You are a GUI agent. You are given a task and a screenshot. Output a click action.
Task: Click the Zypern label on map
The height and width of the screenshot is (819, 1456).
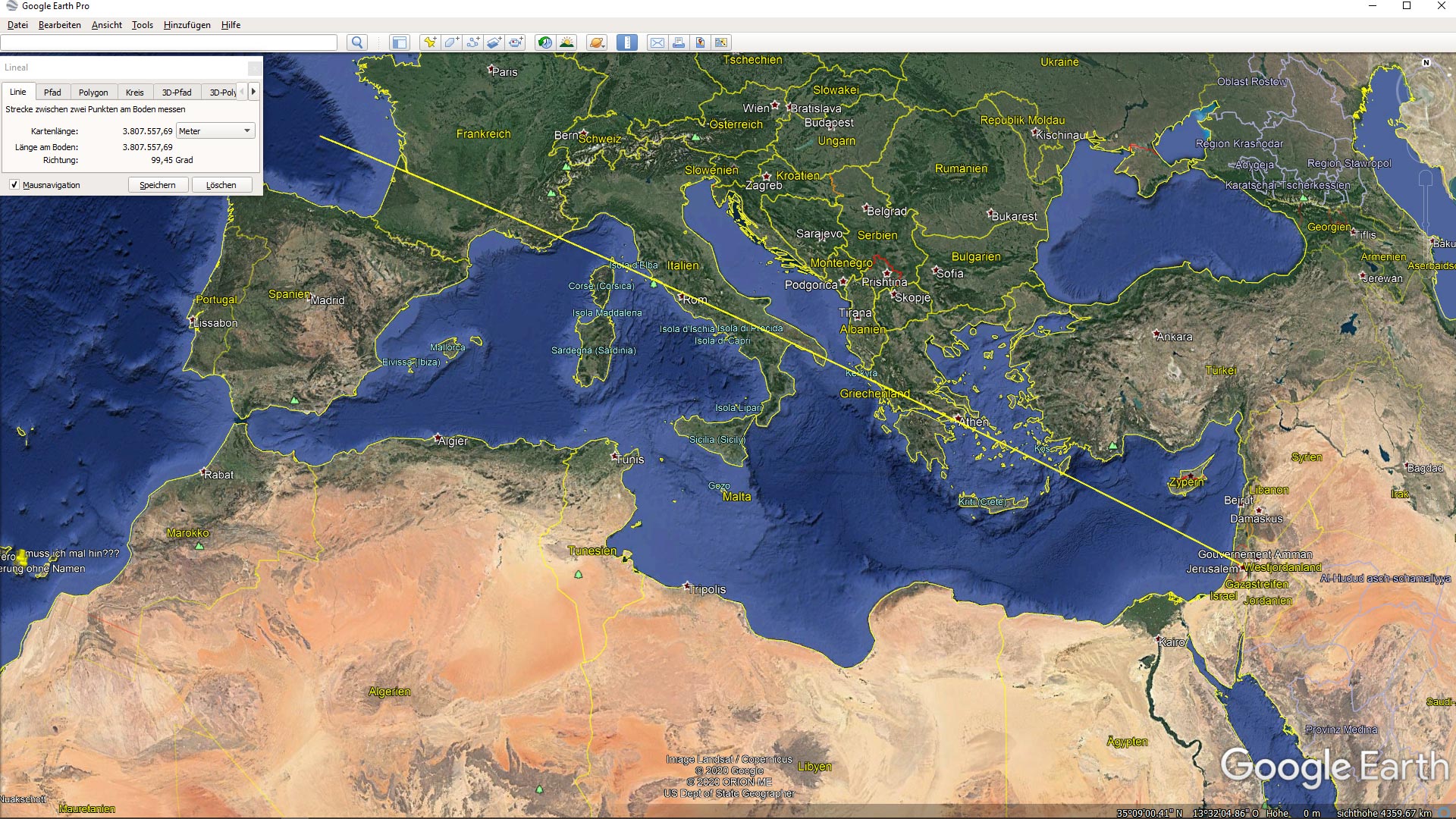coord(1187,482)
